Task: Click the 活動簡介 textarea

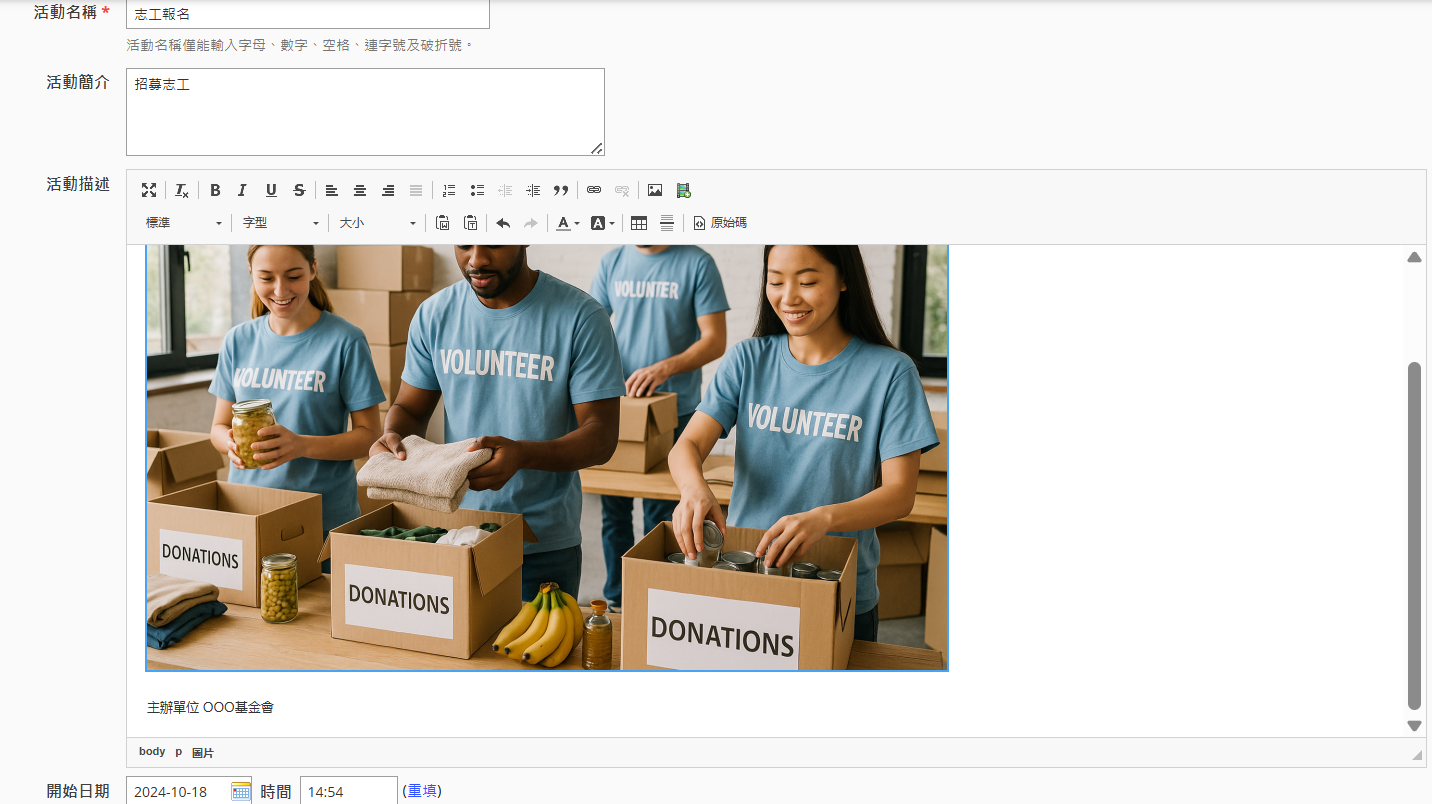Action: pyautogui.click(x=365, y=112)
